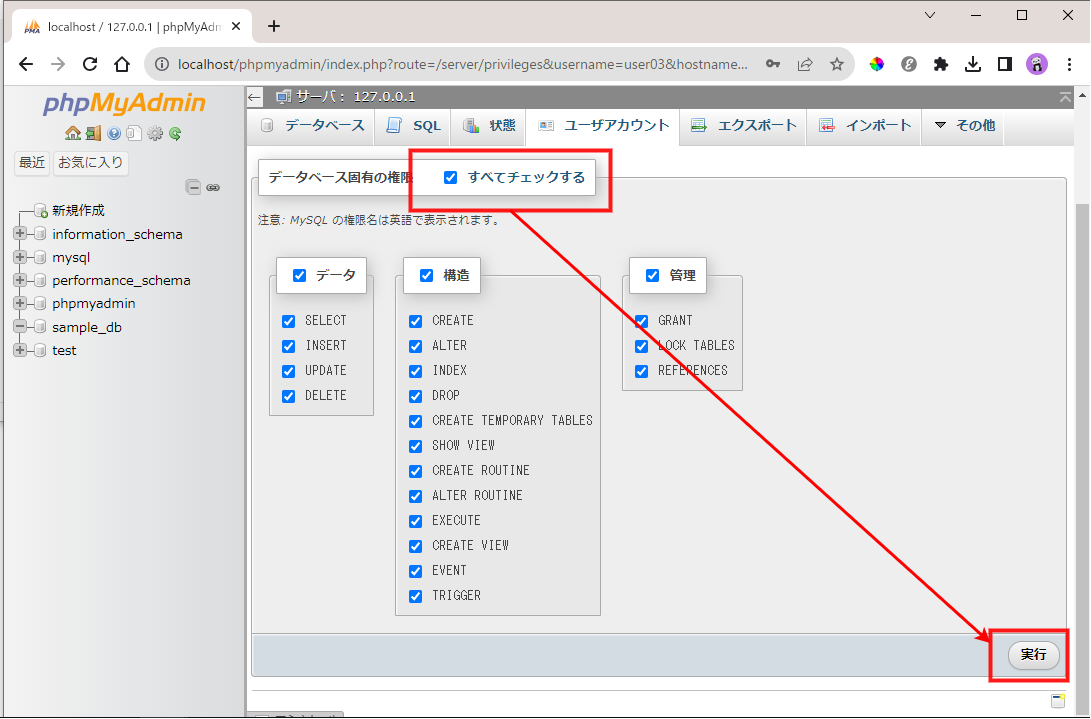The image size is (1091, 719).
Task: Expand the information_schema database node
Action: click(x=19, y=234)
